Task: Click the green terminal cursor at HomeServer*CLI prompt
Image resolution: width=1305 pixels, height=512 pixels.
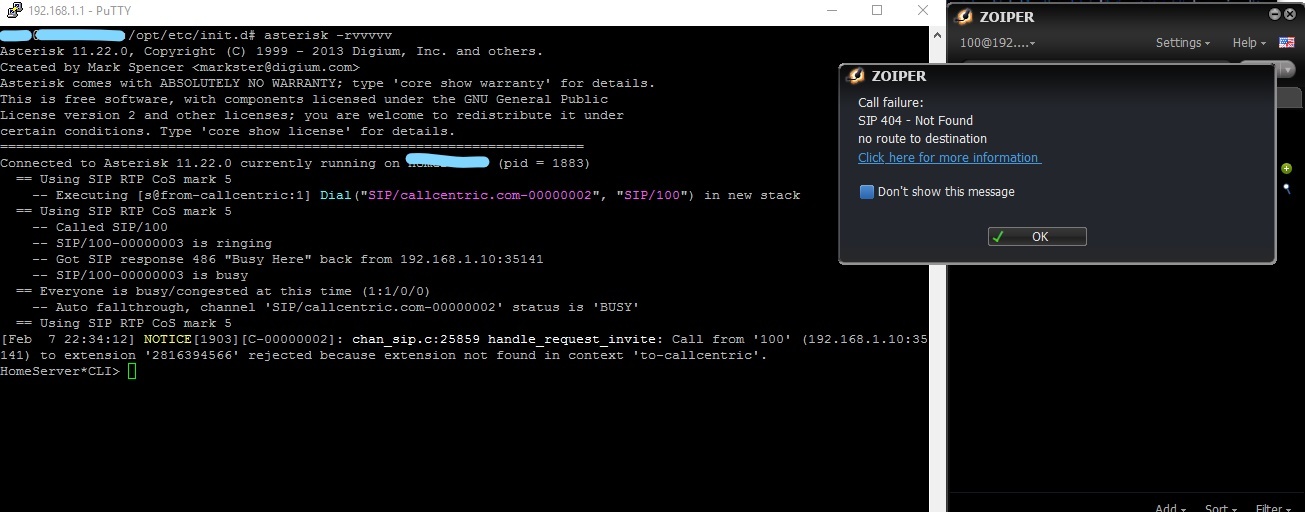Action: [x=132, y=371]
